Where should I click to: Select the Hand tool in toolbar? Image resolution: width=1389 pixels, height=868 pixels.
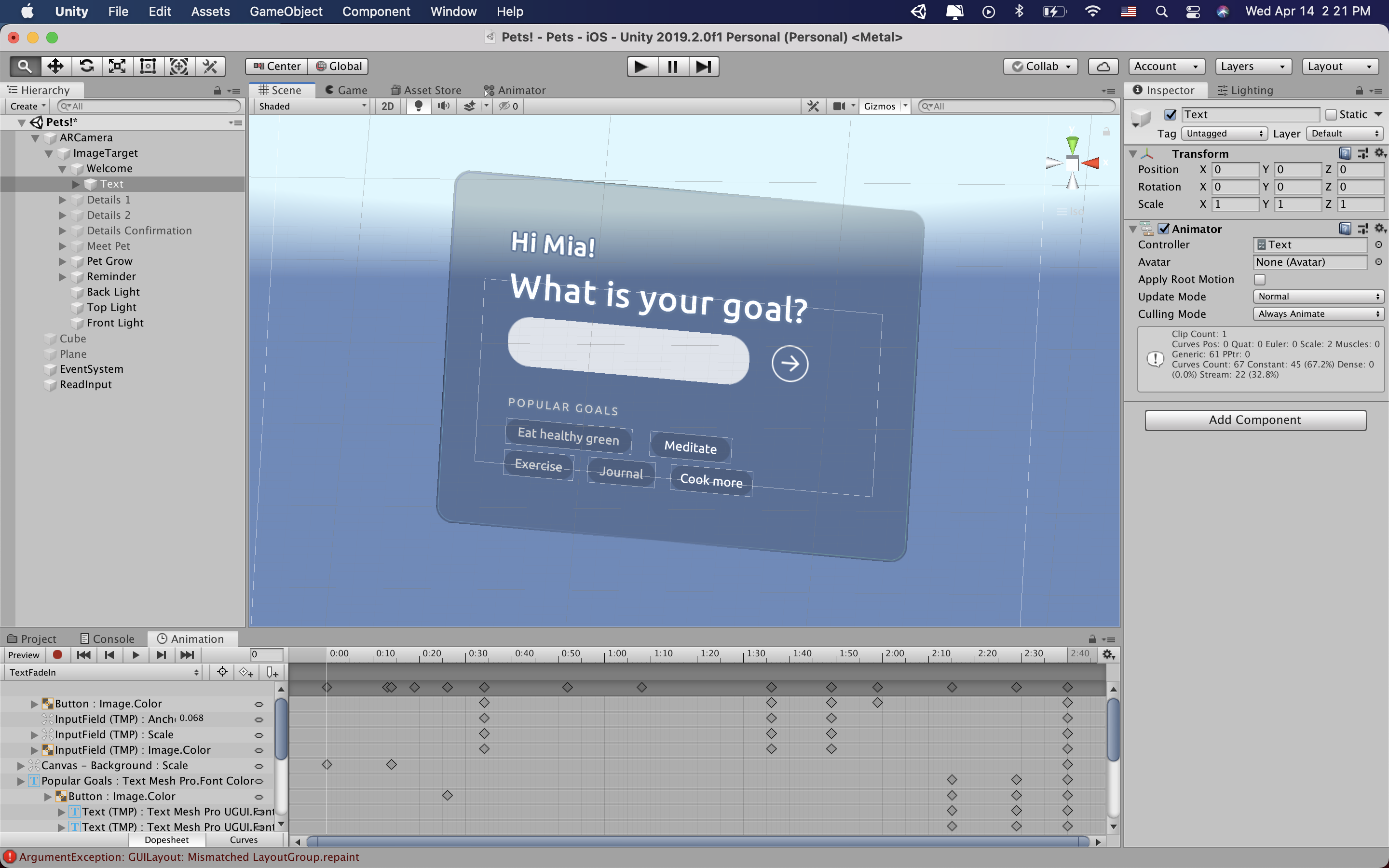tap(25, 67)
